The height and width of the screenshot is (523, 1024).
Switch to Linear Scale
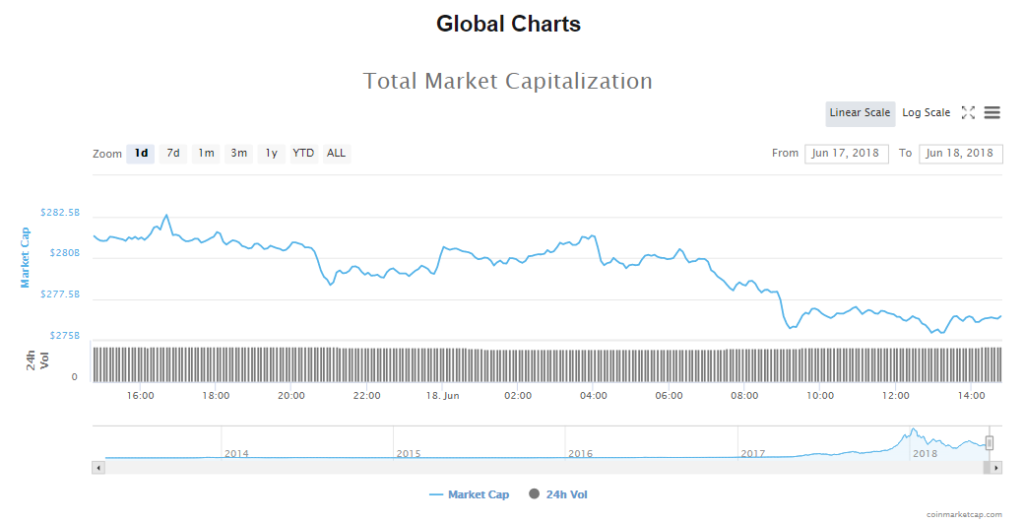pos(859,113)
